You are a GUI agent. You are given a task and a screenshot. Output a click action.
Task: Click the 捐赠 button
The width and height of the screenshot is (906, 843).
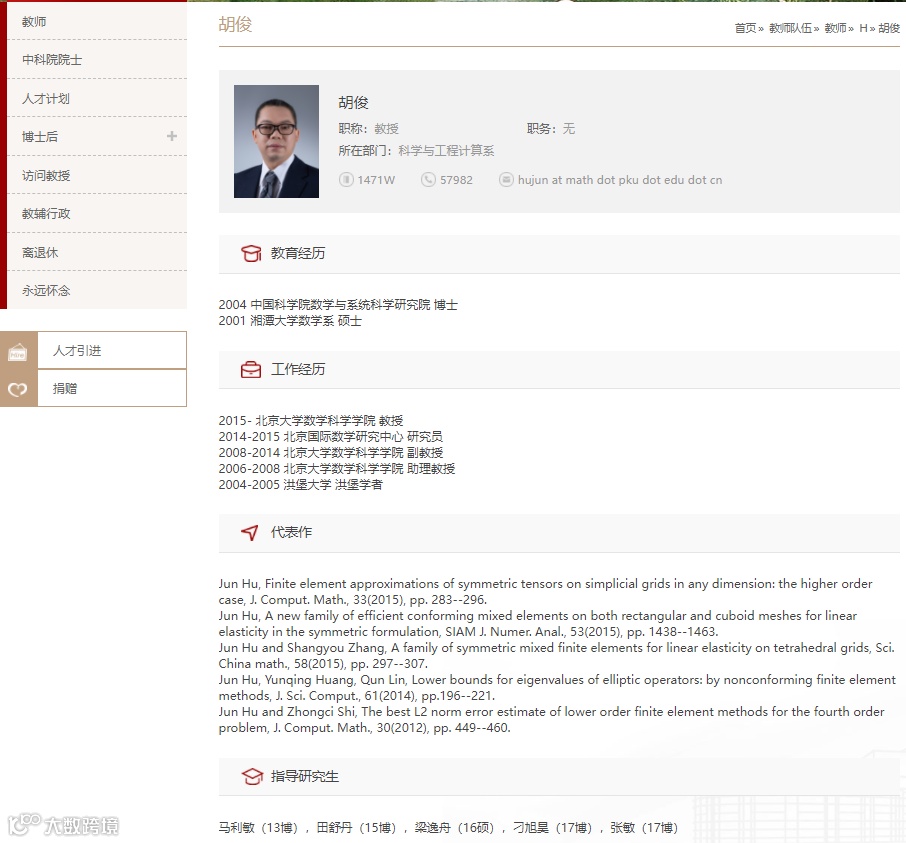coord(112,388)
